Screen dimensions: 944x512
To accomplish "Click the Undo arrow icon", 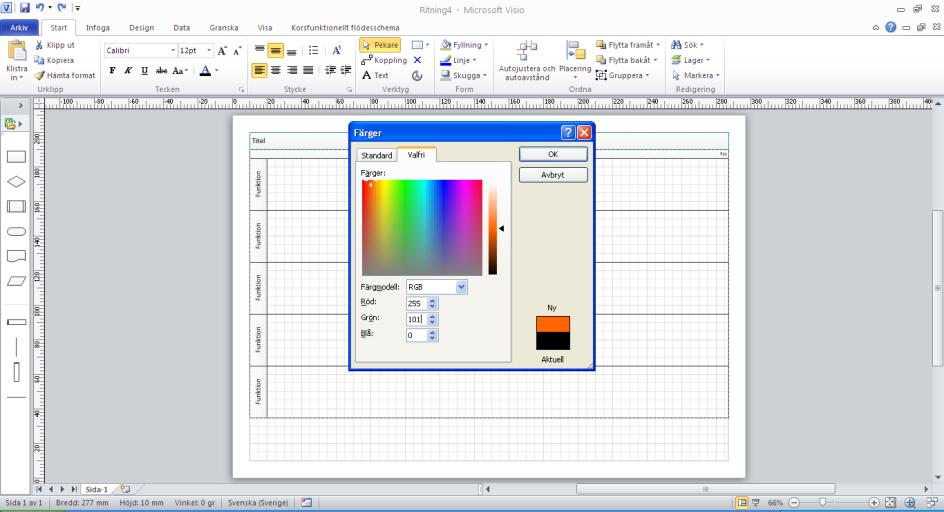I will coord(40,8).
